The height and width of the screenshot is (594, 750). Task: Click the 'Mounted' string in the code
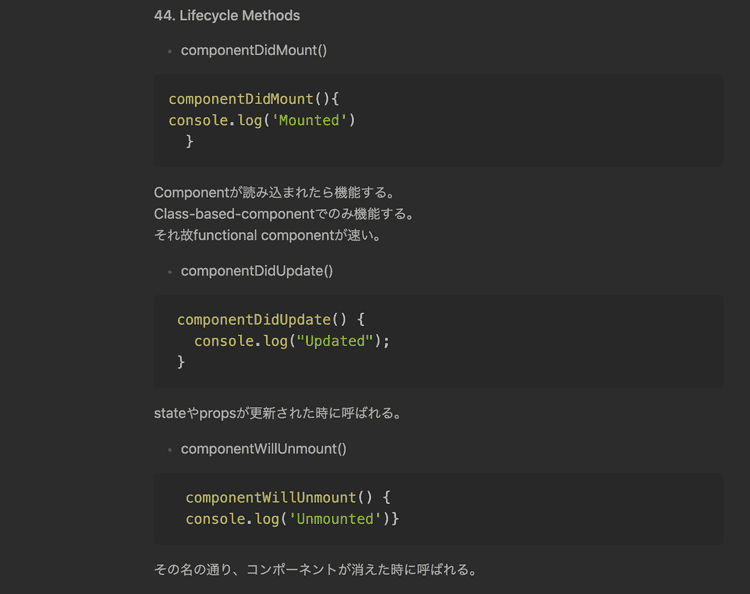[x=309, y=120]
